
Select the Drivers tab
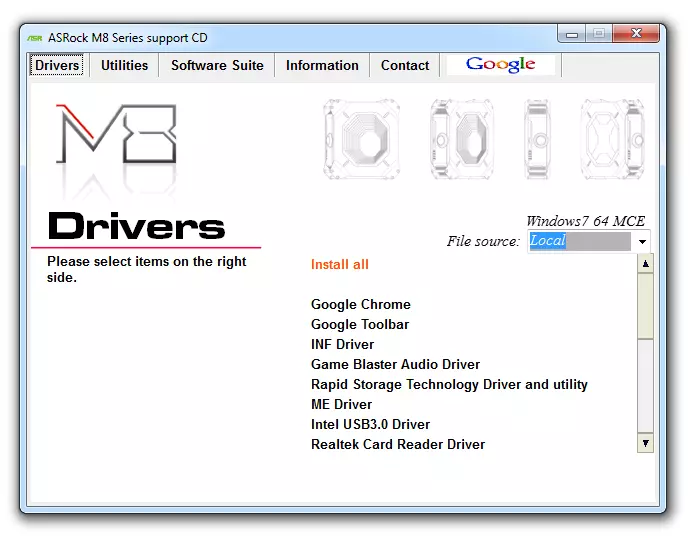click(x=57, y=65)
